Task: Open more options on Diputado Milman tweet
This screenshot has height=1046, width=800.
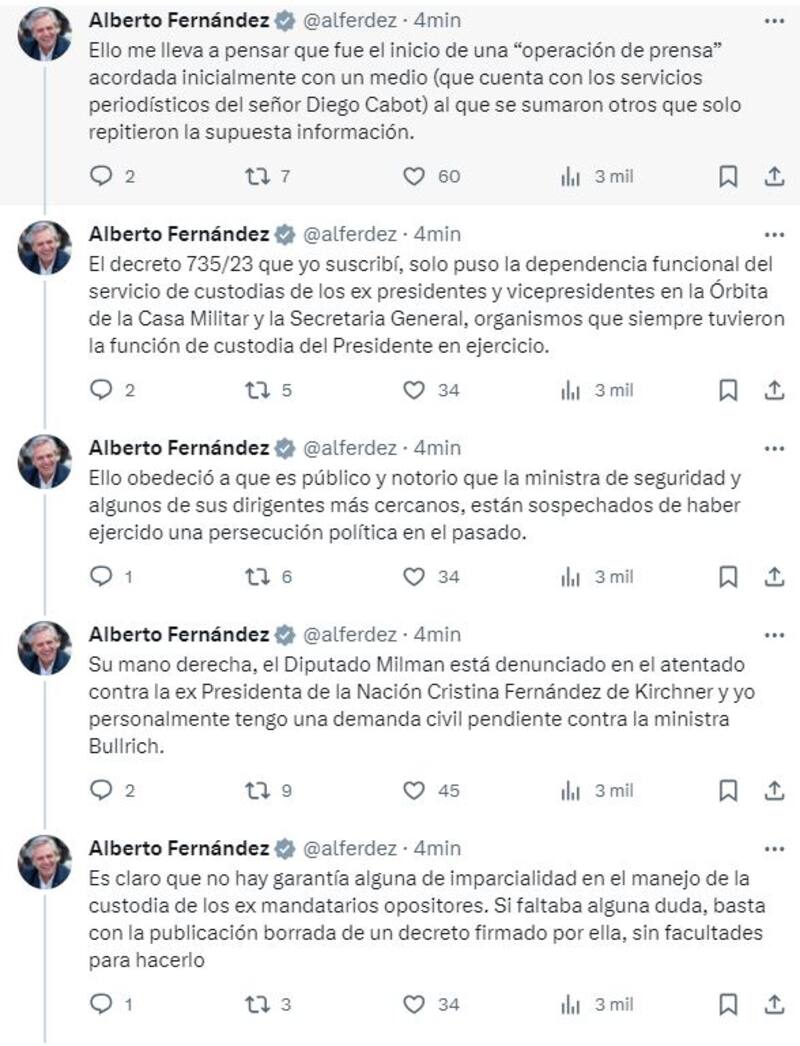Action: tap(774, 635)
